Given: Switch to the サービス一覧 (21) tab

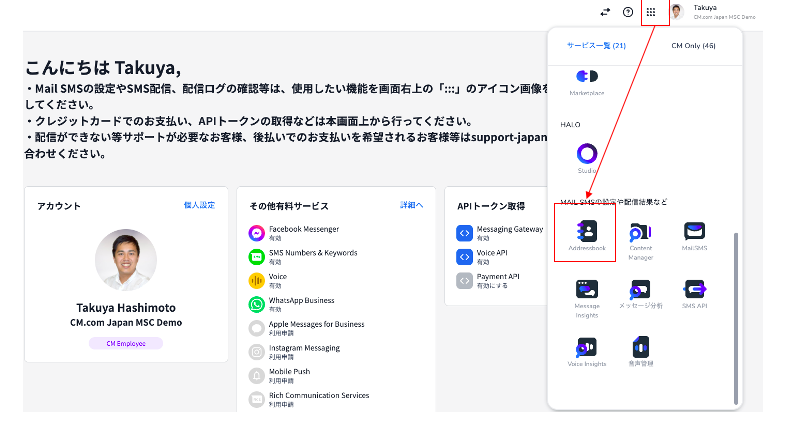Looking at the screenshot, I should click(x=596, y=46).
